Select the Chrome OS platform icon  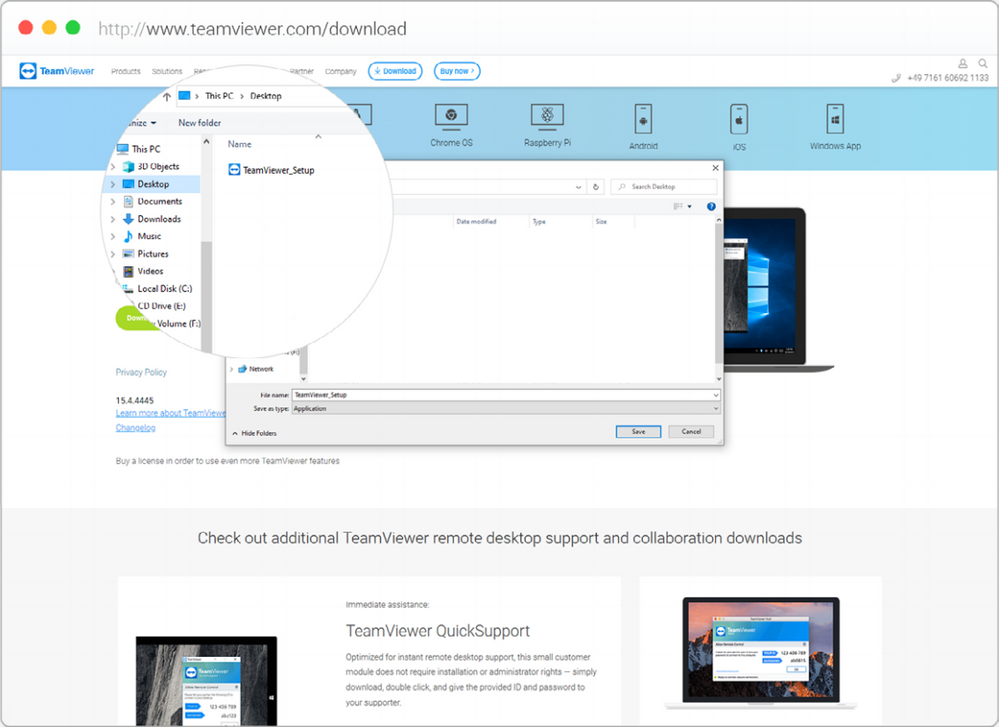(451, 116)
